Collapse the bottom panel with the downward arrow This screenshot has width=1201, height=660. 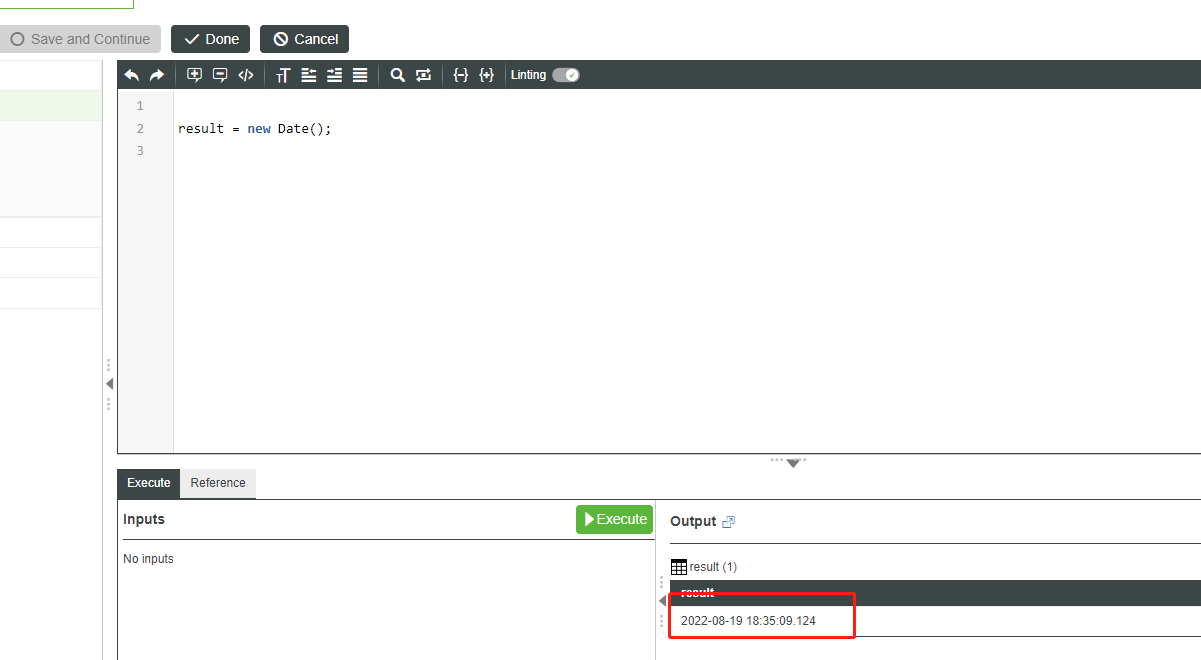(x=793, y=462)
